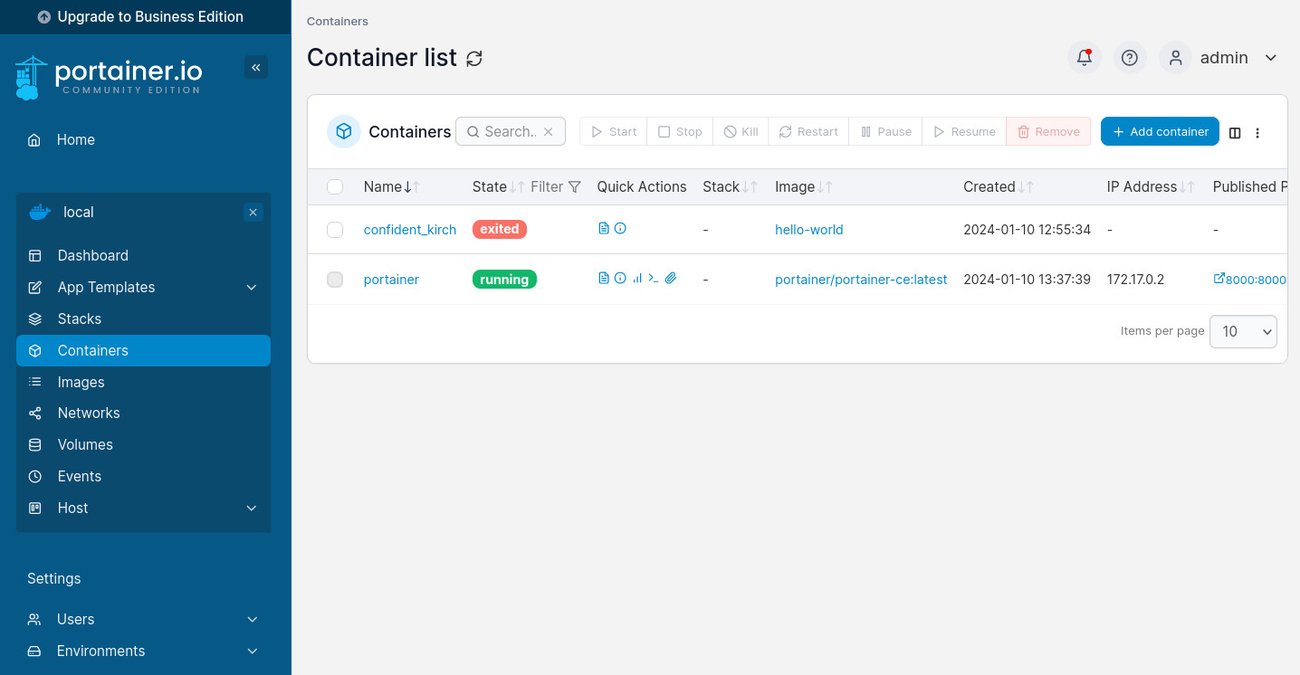The width and height of the screenshot is (1300, 675).
Task: Open the hello-world image link
Action: coord(808,229)
